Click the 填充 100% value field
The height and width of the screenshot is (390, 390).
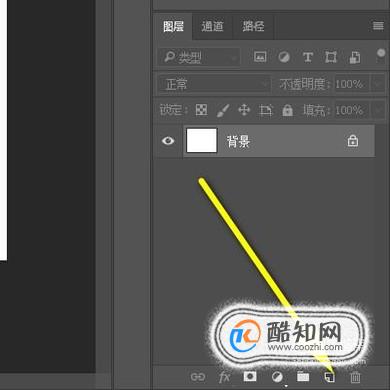pyautogui.click(x=352, y=110)
